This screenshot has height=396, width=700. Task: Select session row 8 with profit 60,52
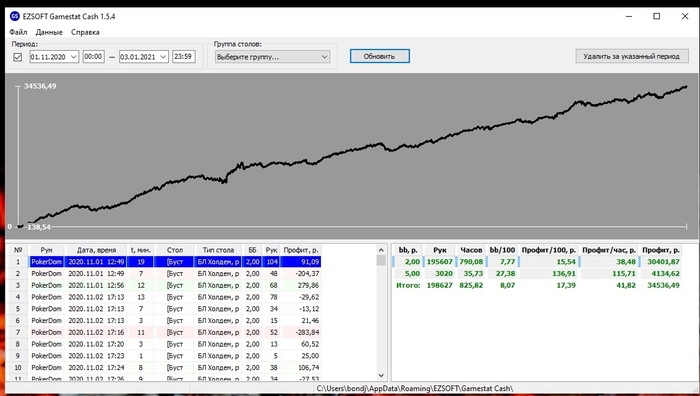click(164, 344)
